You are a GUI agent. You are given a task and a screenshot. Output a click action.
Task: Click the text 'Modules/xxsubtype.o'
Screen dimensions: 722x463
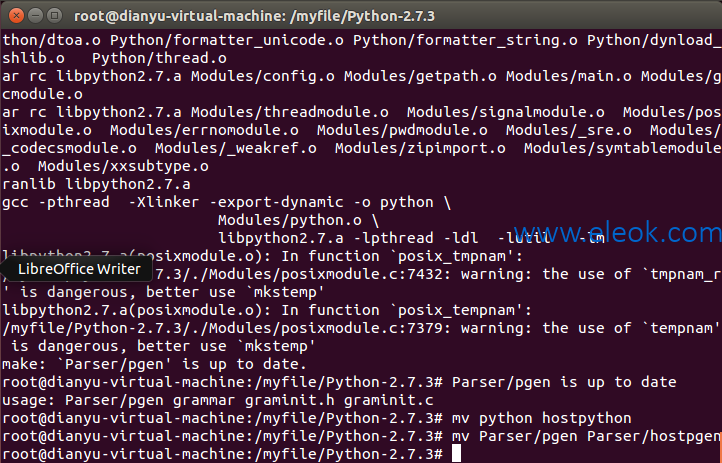coord(123,166)
